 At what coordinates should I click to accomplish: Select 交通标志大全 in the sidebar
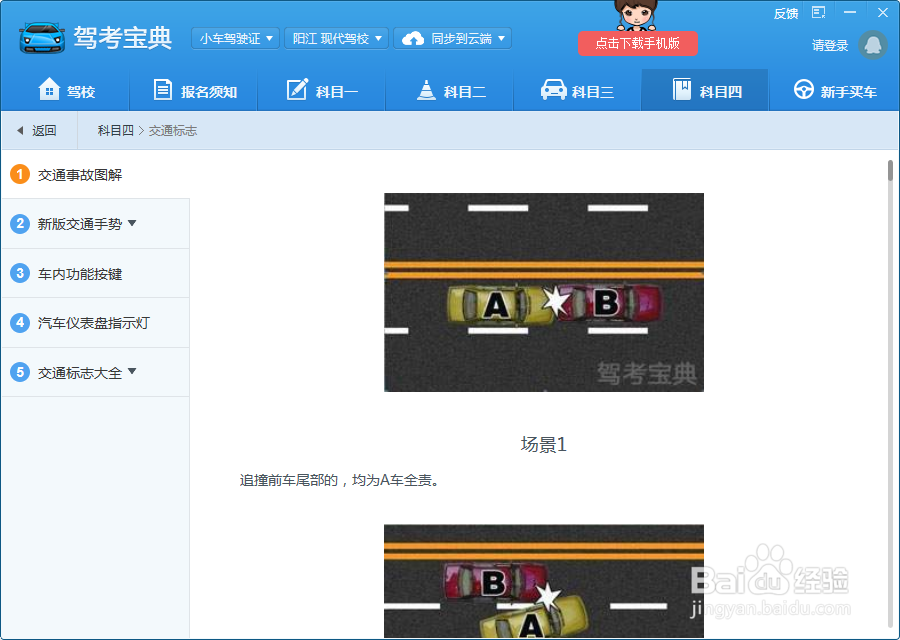click(95, 372)
